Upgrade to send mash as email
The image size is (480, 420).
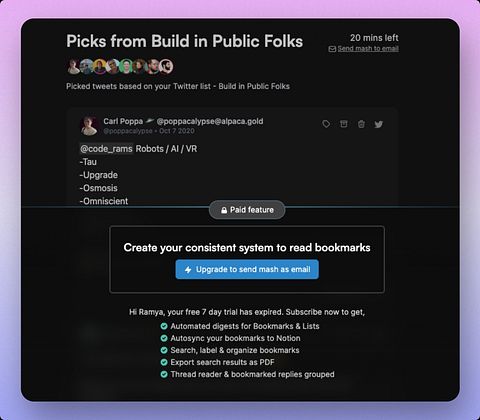(247, 269)
